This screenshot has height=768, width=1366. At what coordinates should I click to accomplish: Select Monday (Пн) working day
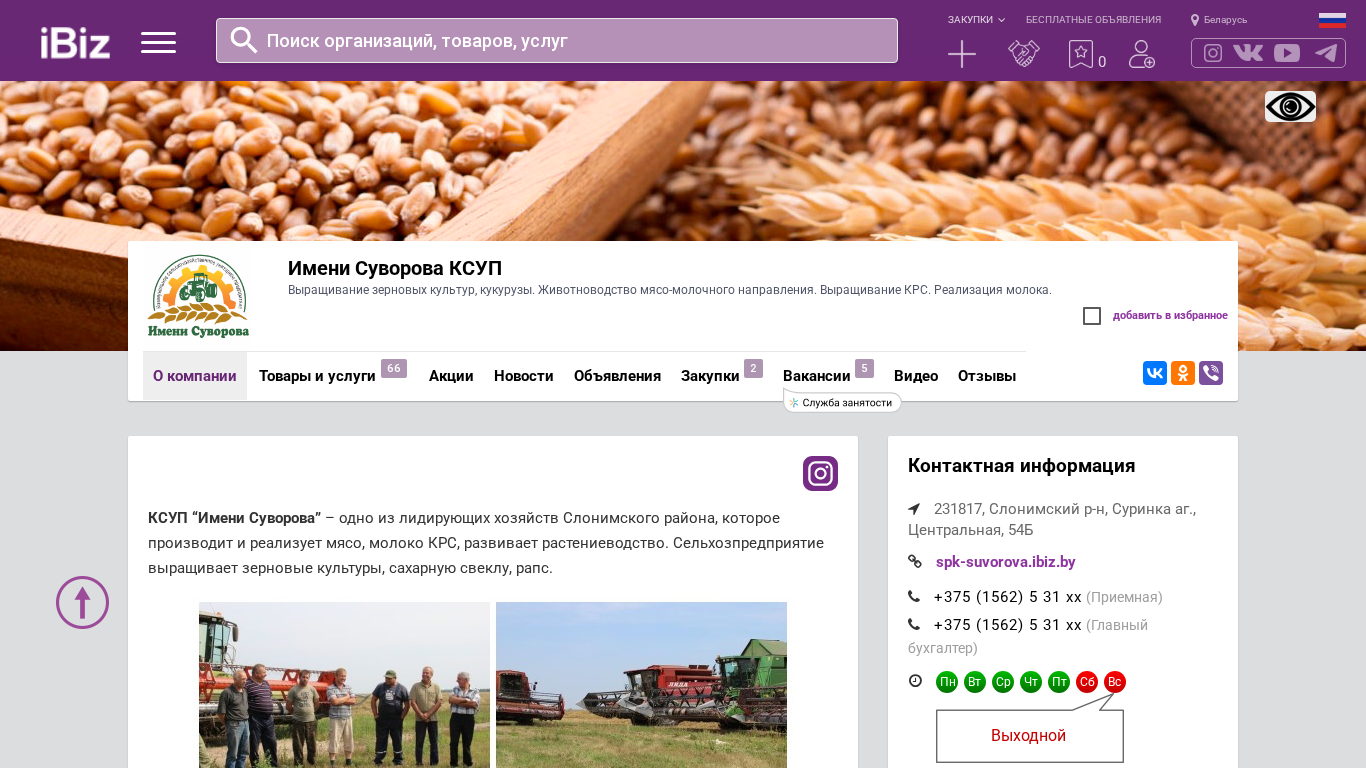coord(947,682)
